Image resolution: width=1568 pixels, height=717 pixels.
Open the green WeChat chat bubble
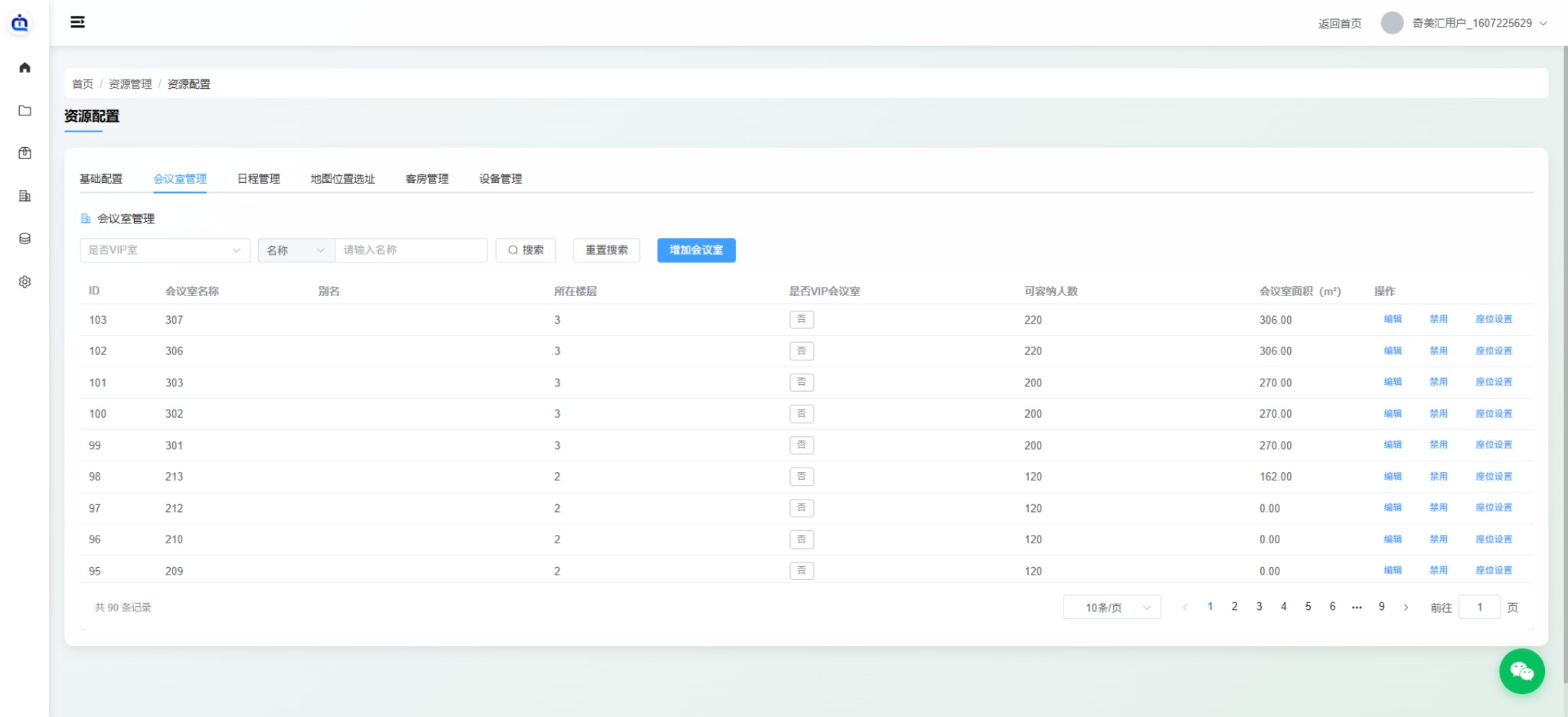1521,671
